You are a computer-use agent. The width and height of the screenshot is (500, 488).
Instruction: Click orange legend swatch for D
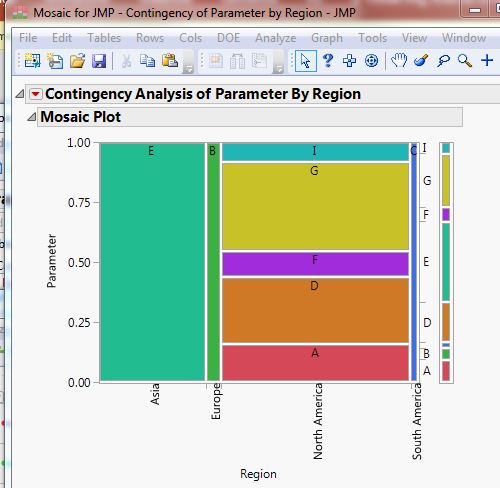point(446,322)
